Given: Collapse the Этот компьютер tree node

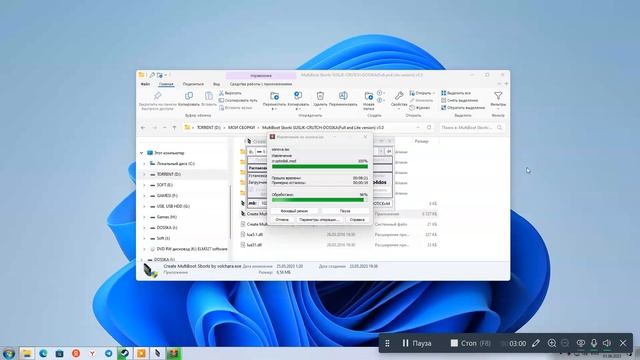Looking at the screenshot, I should coord(142,153).
